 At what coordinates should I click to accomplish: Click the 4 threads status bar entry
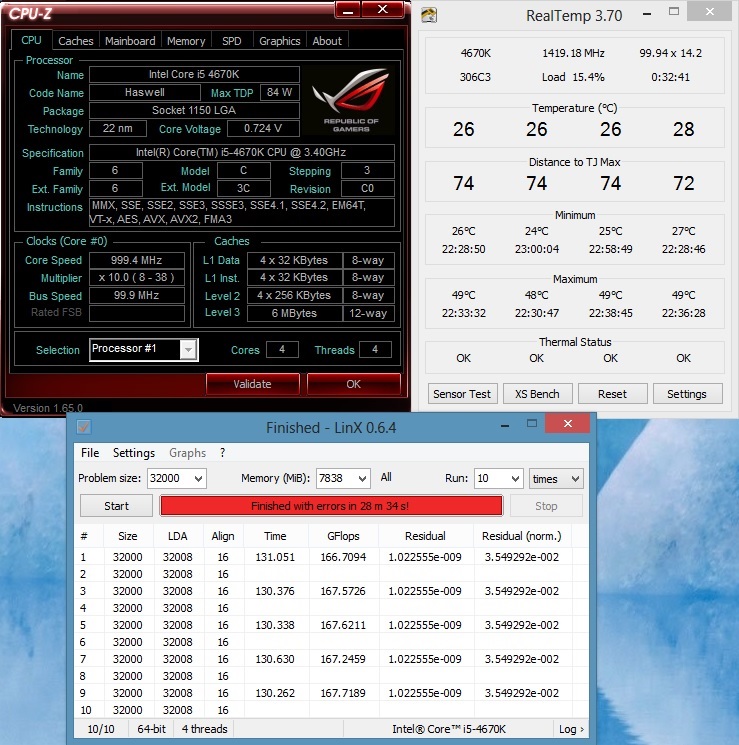204,729
